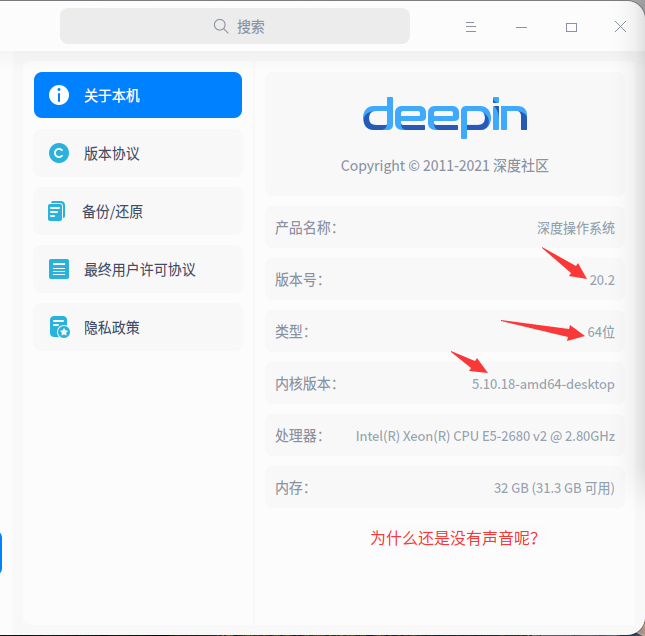Click the 32 GB memory value
Screen dimensions: 645x636
pyautogui.click(x=554, y=488)
